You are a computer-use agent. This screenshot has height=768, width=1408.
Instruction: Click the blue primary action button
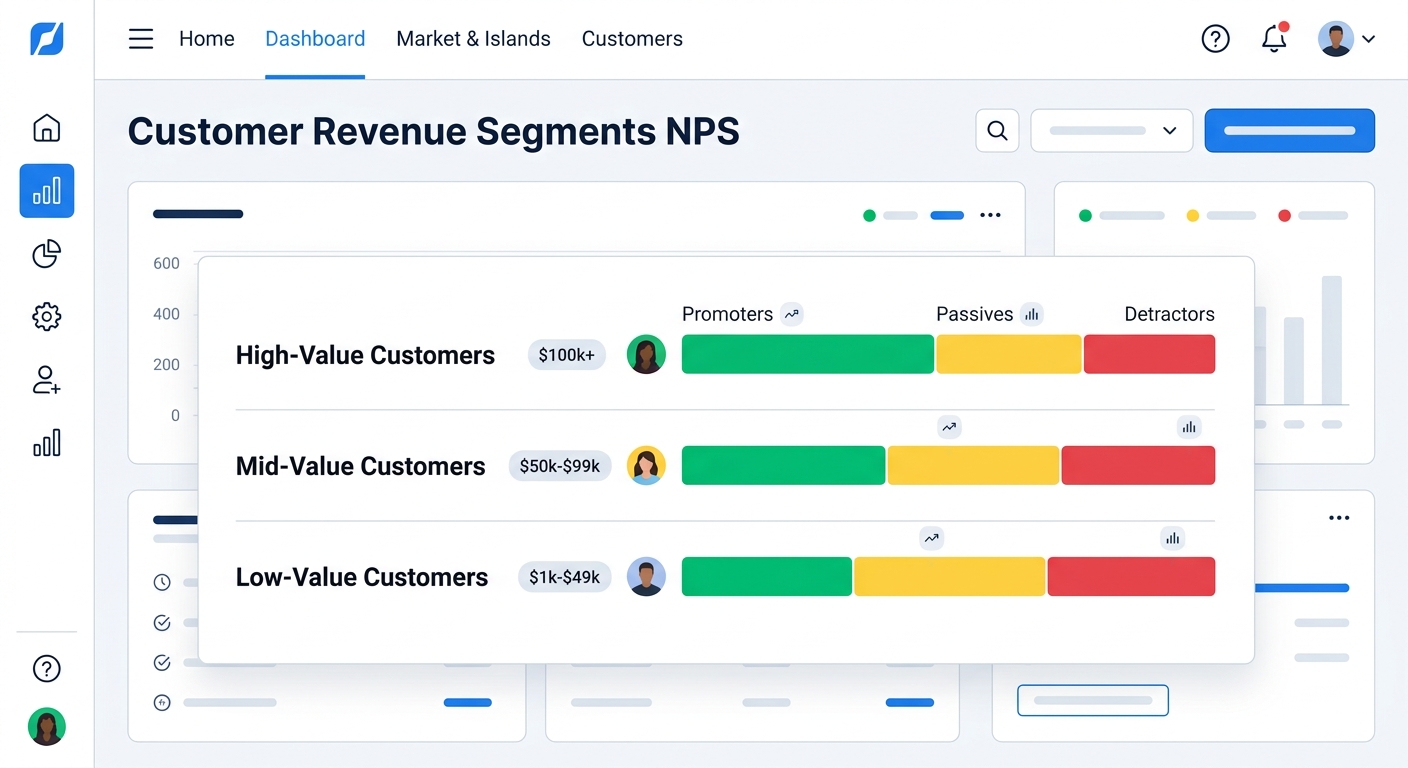[1290, 131]
